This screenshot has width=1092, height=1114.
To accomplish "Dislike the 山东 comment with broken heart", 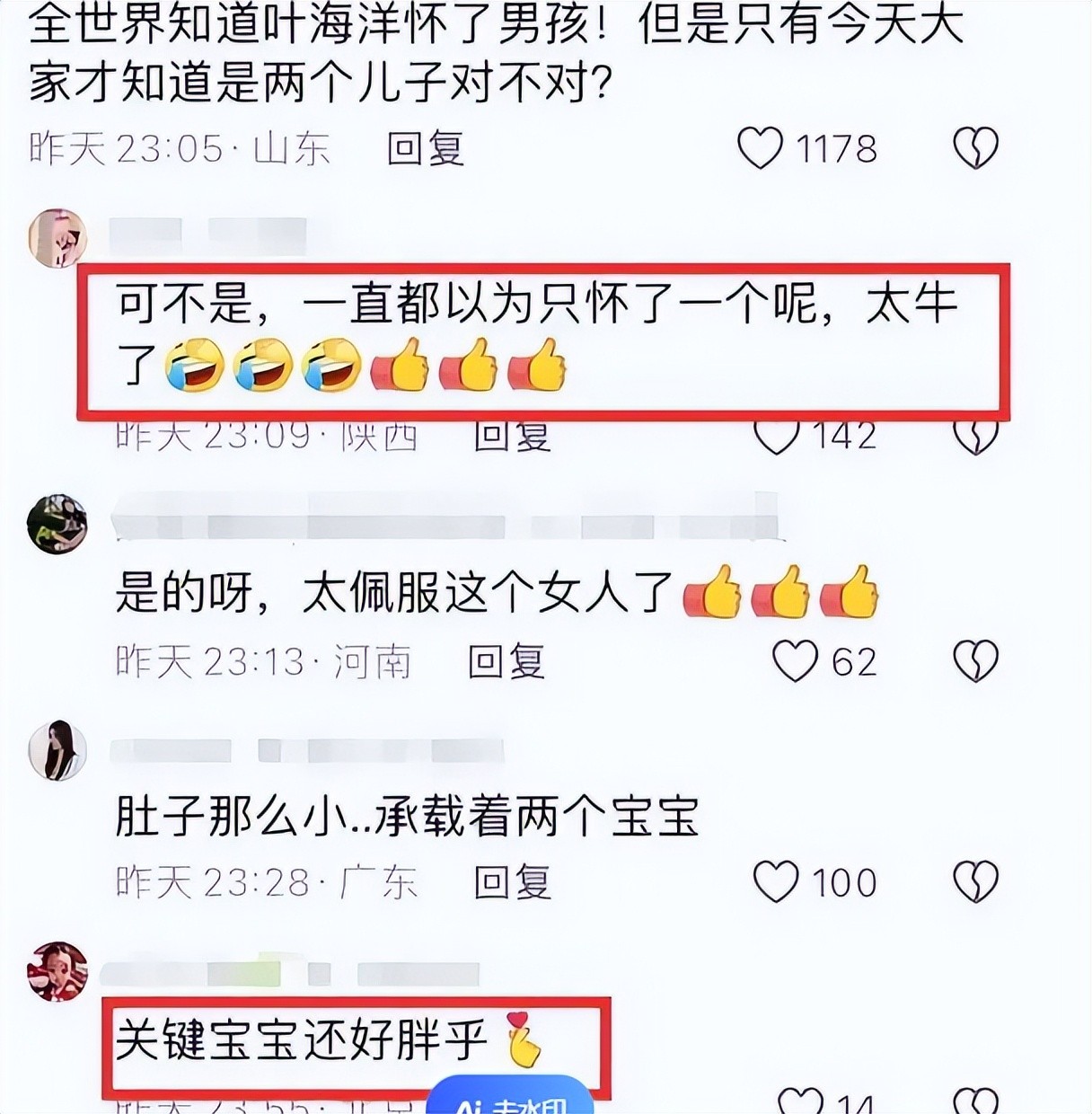I will point(975,148).
